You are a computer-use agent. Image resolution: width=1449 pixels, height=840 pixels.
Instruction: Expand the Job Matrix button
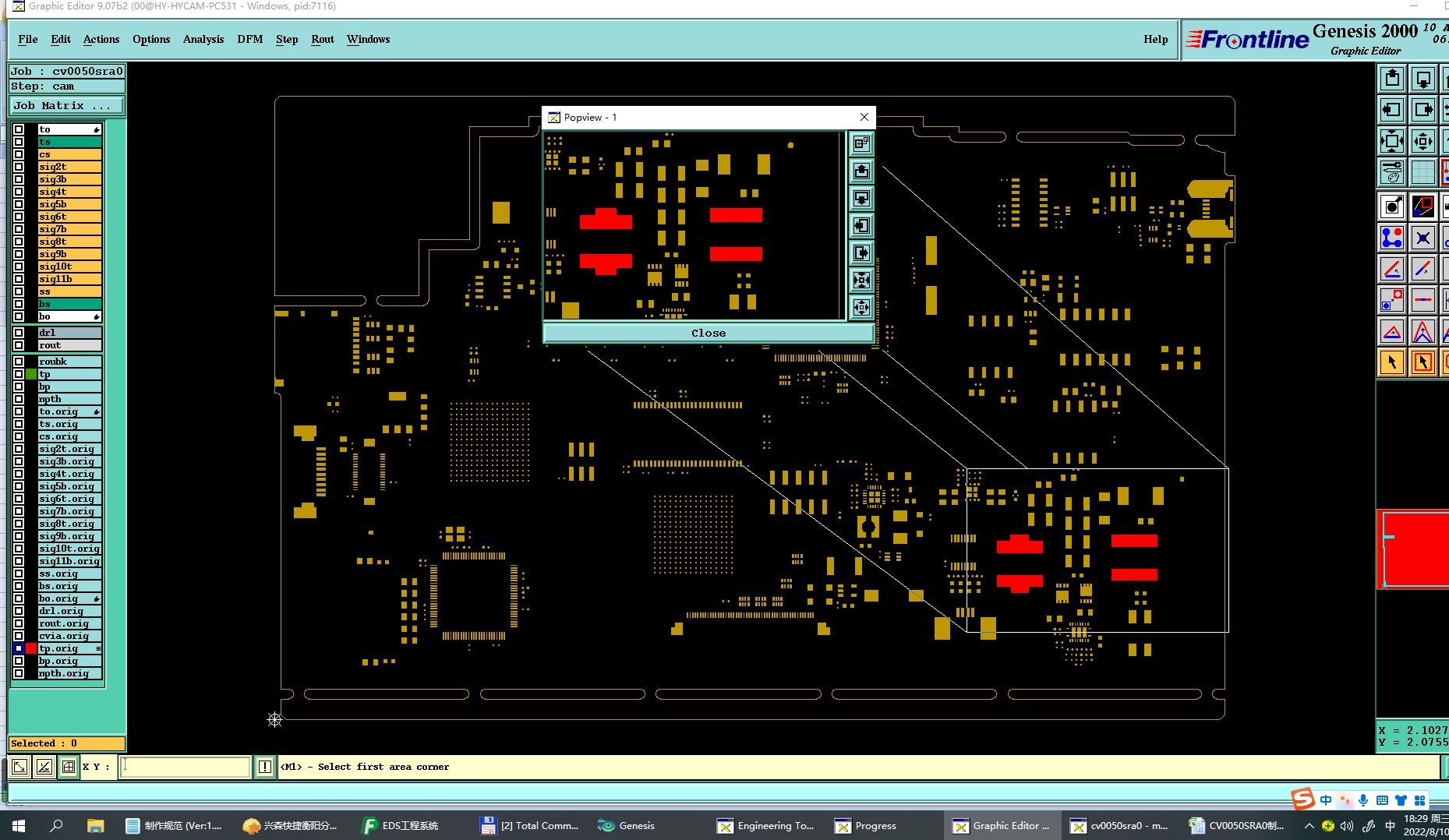coord(66,105)
